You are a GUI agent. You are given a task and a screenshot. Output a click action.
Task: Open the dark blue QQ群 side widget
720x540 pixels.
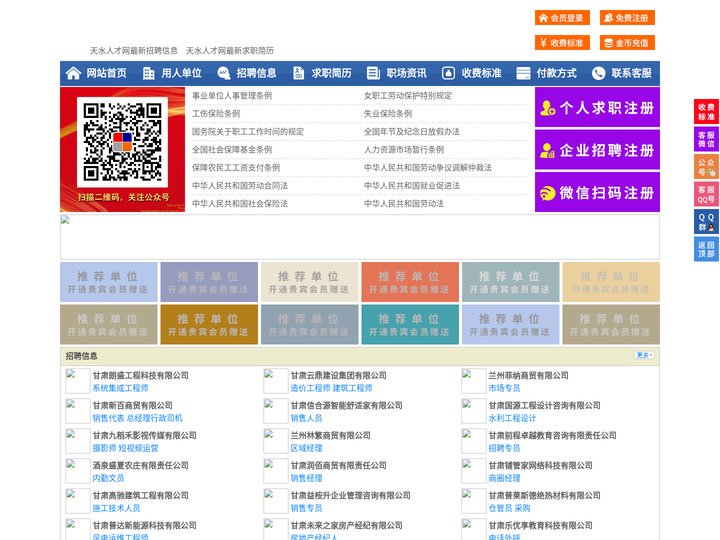(706, 222)
